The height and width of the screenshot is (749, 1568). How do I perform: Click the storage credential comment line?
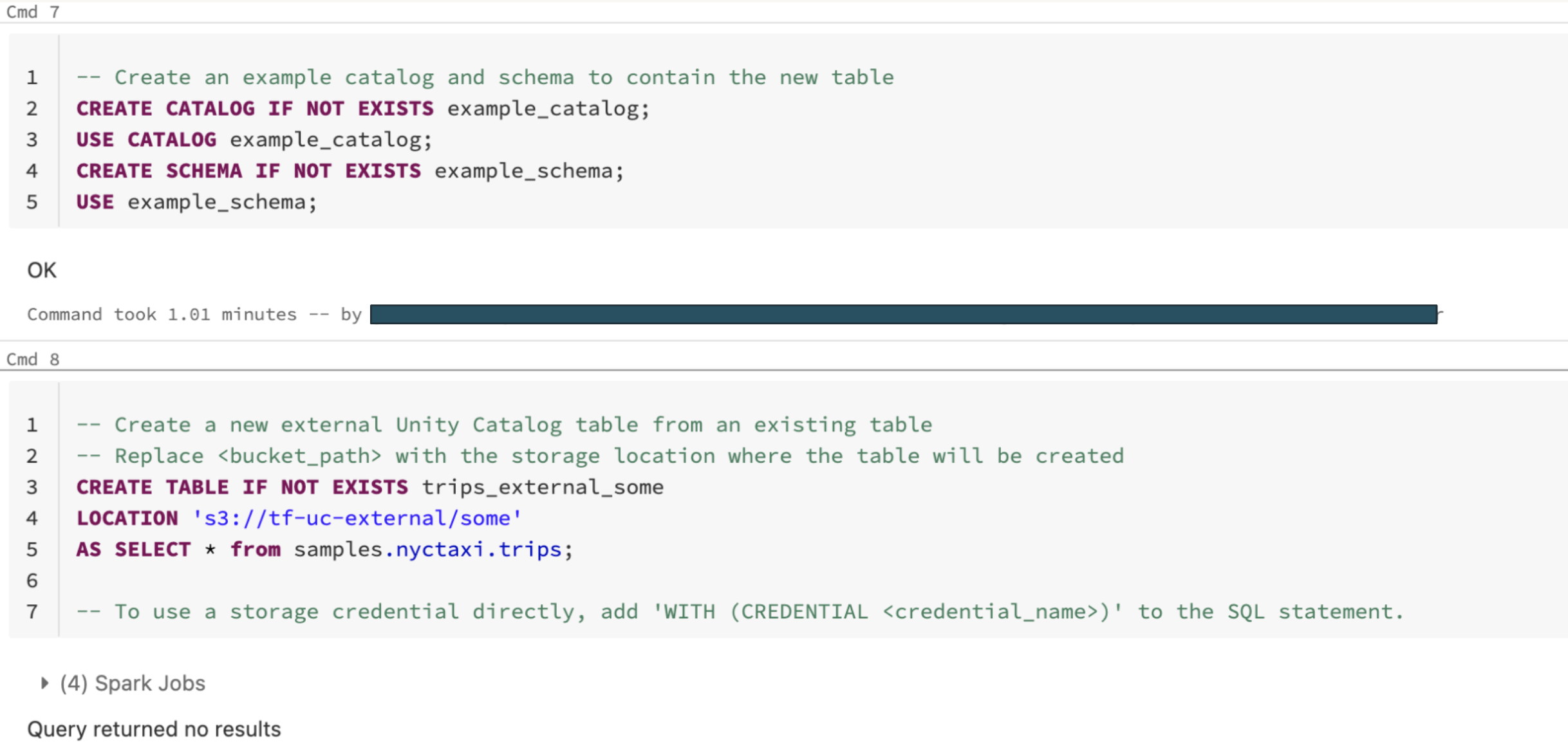point(740,611)
